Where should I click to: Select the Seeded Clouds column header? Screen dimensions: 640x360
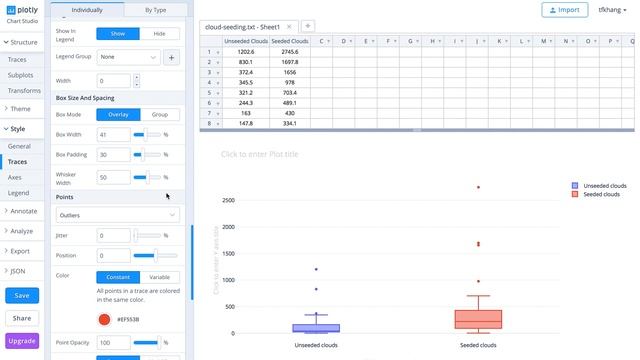click(290, 41)
